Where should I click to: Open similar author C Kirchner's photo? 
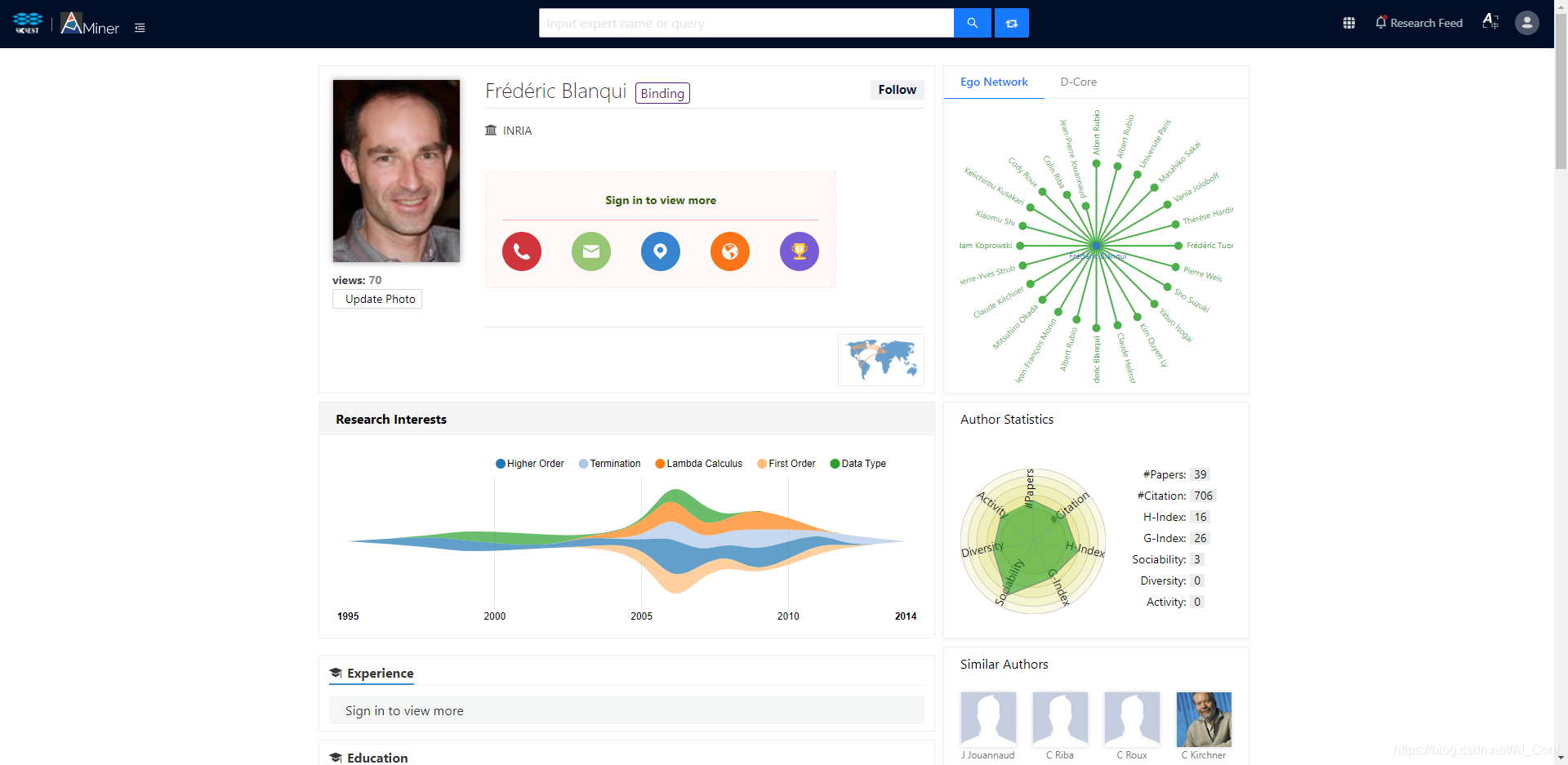pyautogui.click(x=1204, y=719)
